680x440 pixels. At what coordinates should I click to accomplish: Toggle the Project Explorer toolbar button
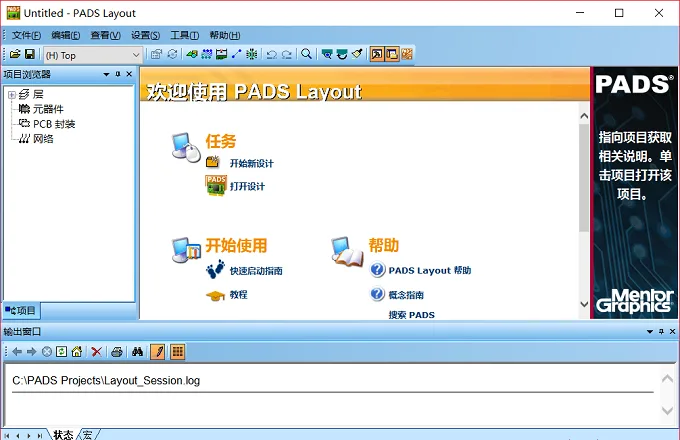click(x=392, y=54)
